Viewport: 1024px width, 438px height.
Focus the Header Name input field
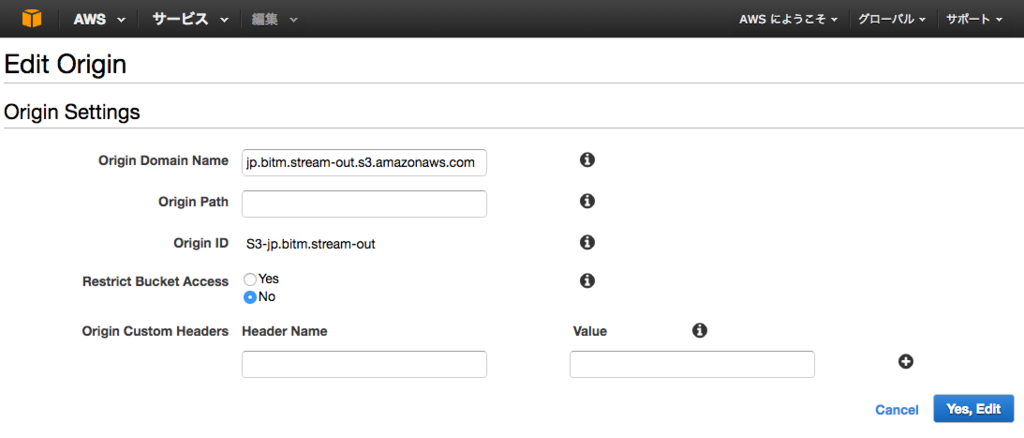tap(364, 364)
